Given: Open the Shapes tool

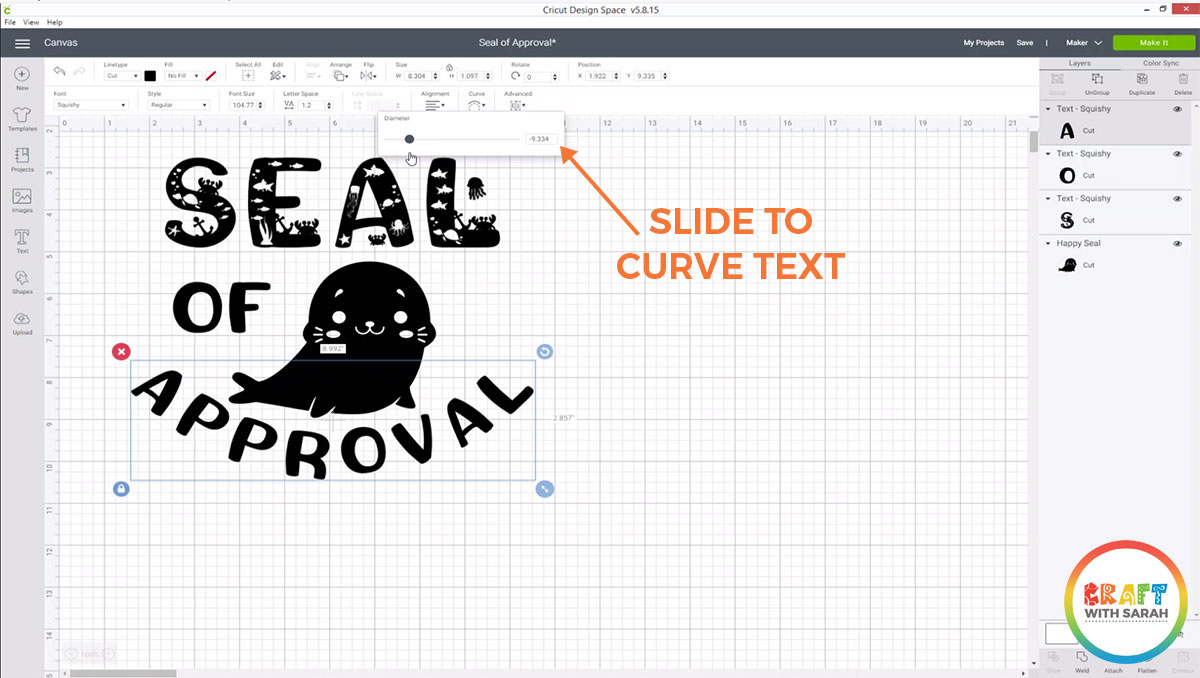Looking at the screenshot, I should click(x=21, y=278).
